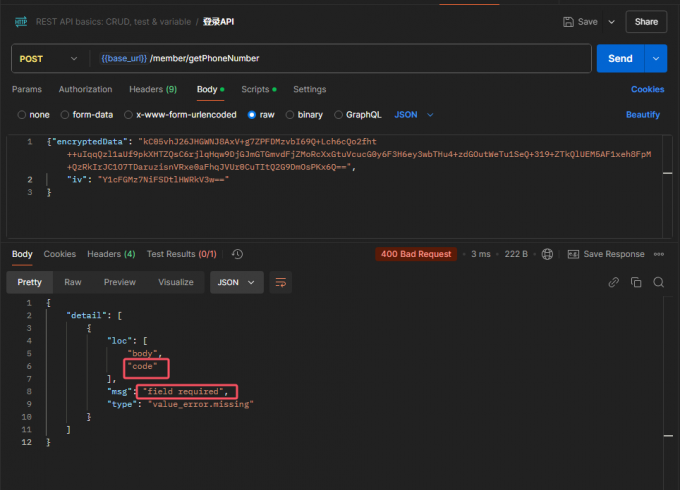The width and height of the screenshot is (680, 490).
Task: Open the POST method dropdown
Action: point(49,59)
